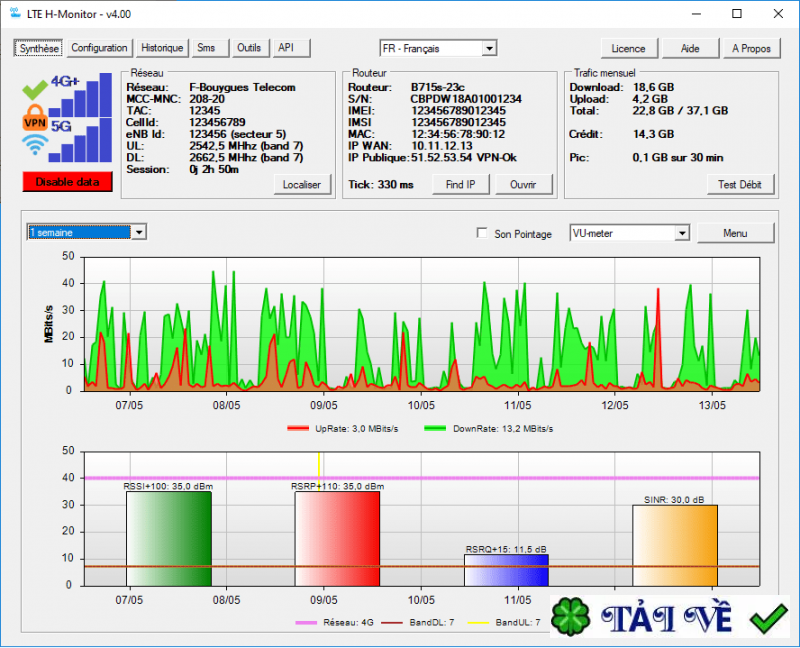This screenshot has height=648, width=800.
Task: Click the green clover icon near TẢI VỀ
Action: pos(570,617)
